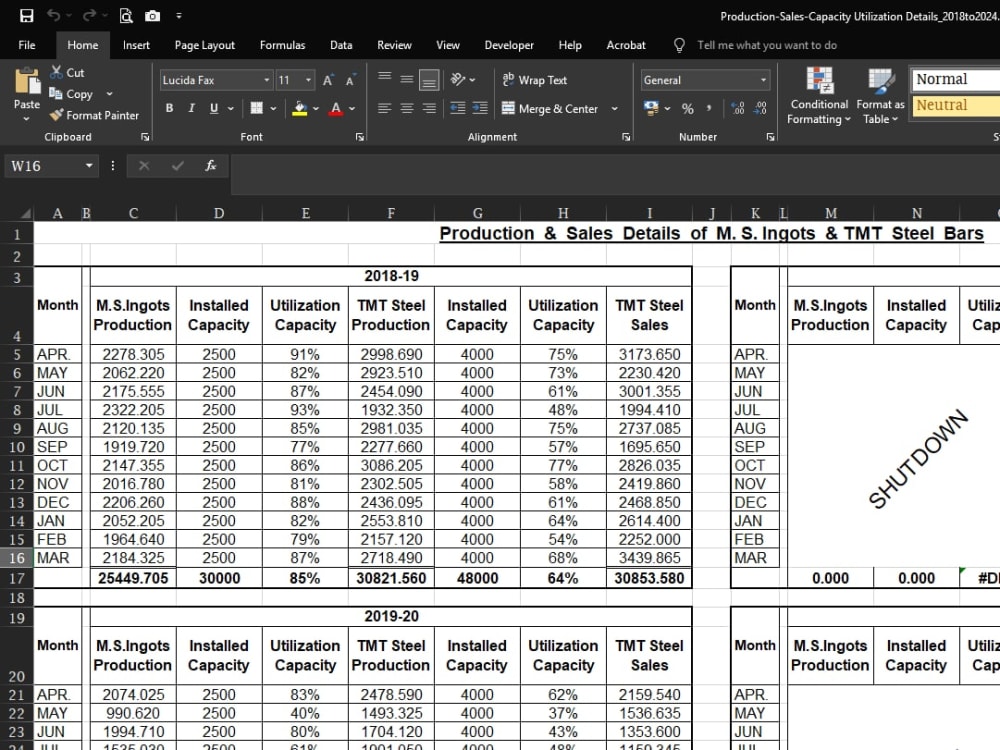The width and height of the screenshot is (1000, 750).
Task: Apply middle vertical alignment
Action: point(407,79)
